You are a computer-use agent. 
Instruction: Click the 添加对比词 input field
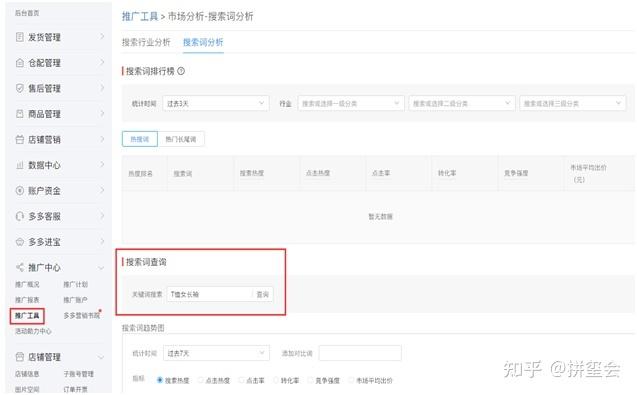click(360, 353)
